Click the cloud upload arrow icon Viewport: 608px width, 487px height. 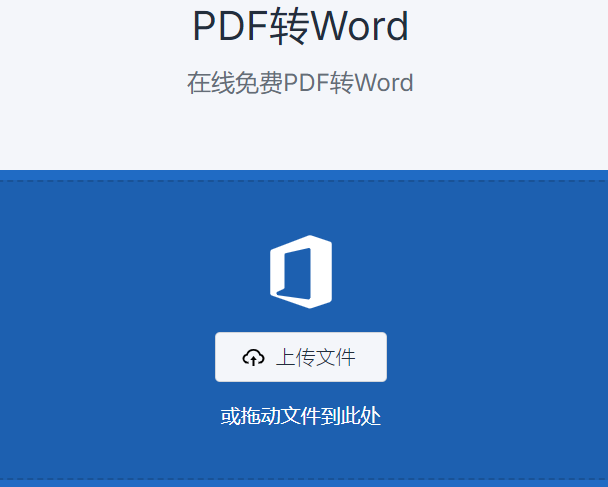tap(254, 357)
